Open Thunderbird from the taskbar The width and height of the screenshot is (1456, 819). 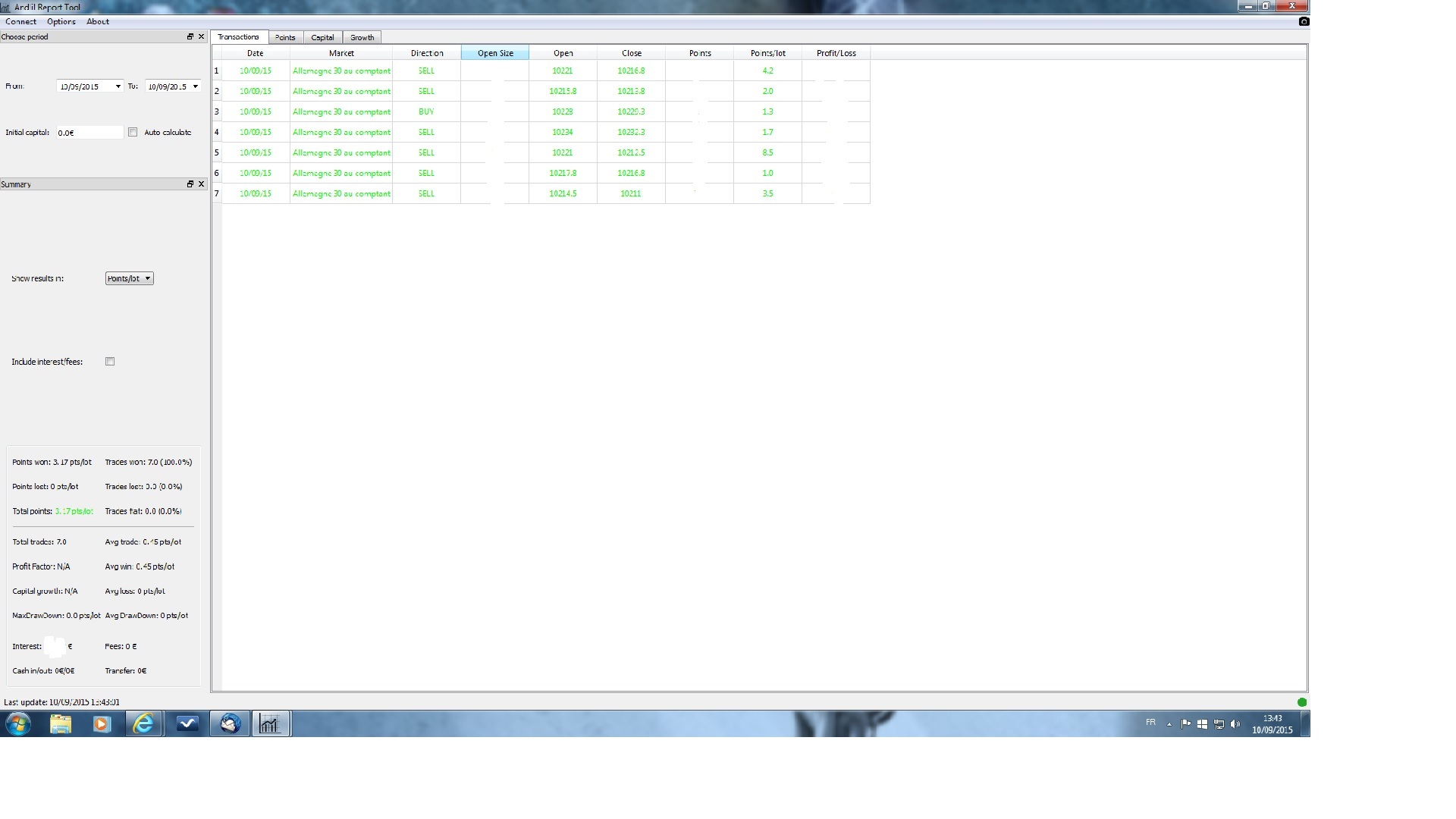point(231,724)
